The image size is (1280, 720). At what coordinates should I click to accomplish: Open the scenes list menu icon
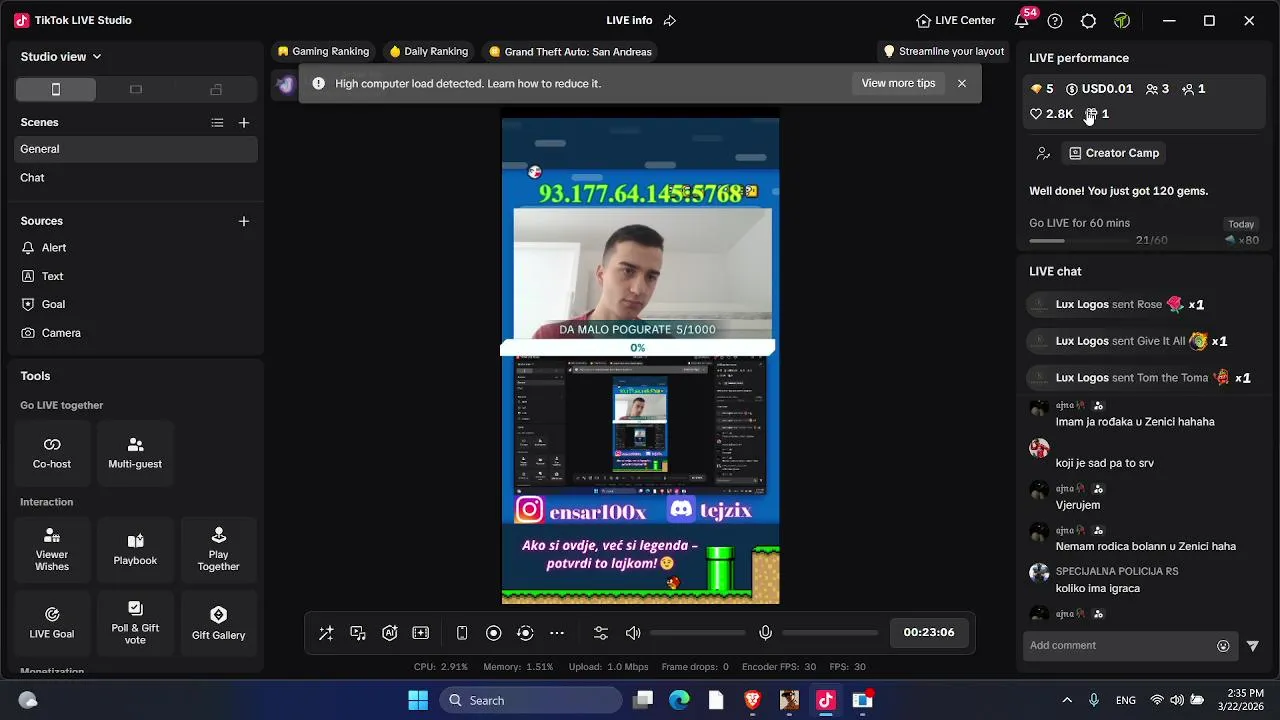click(217, 123)
